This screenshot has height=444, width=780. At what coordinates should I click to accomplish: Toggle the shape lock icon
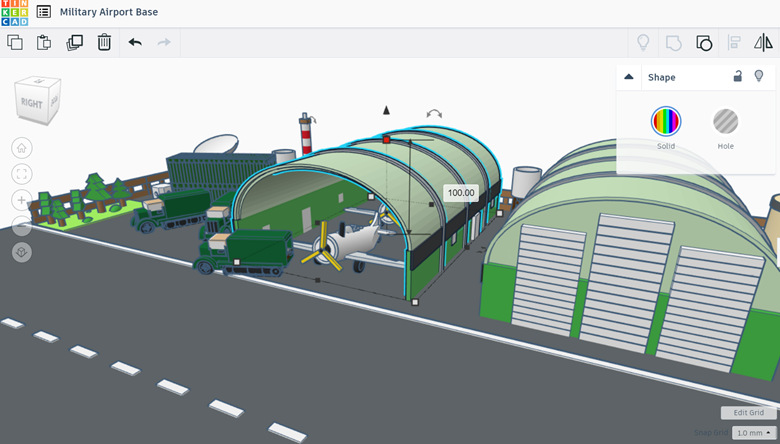738,76
